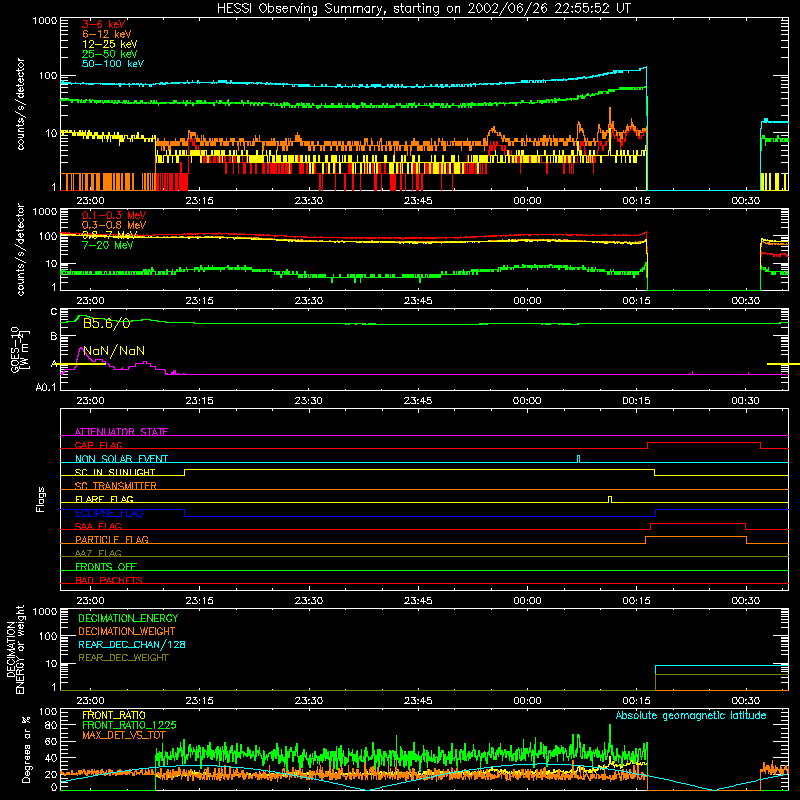Click the REAR_DEC_WEIGHT legend entry
The height and width of the screenshot is (800, 800).
(123, 658)
